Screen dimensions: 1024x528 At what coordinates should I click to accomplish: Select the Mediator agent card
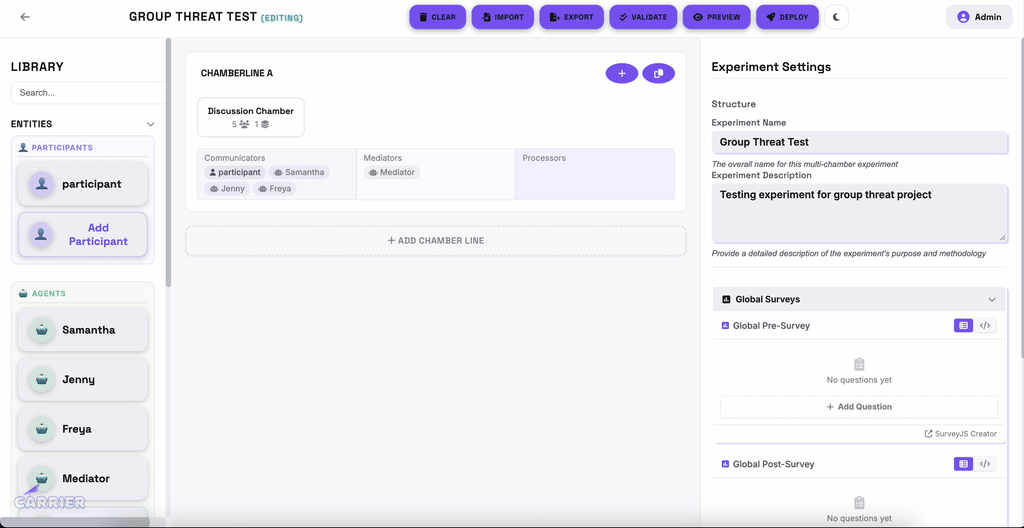coord(83,478)
